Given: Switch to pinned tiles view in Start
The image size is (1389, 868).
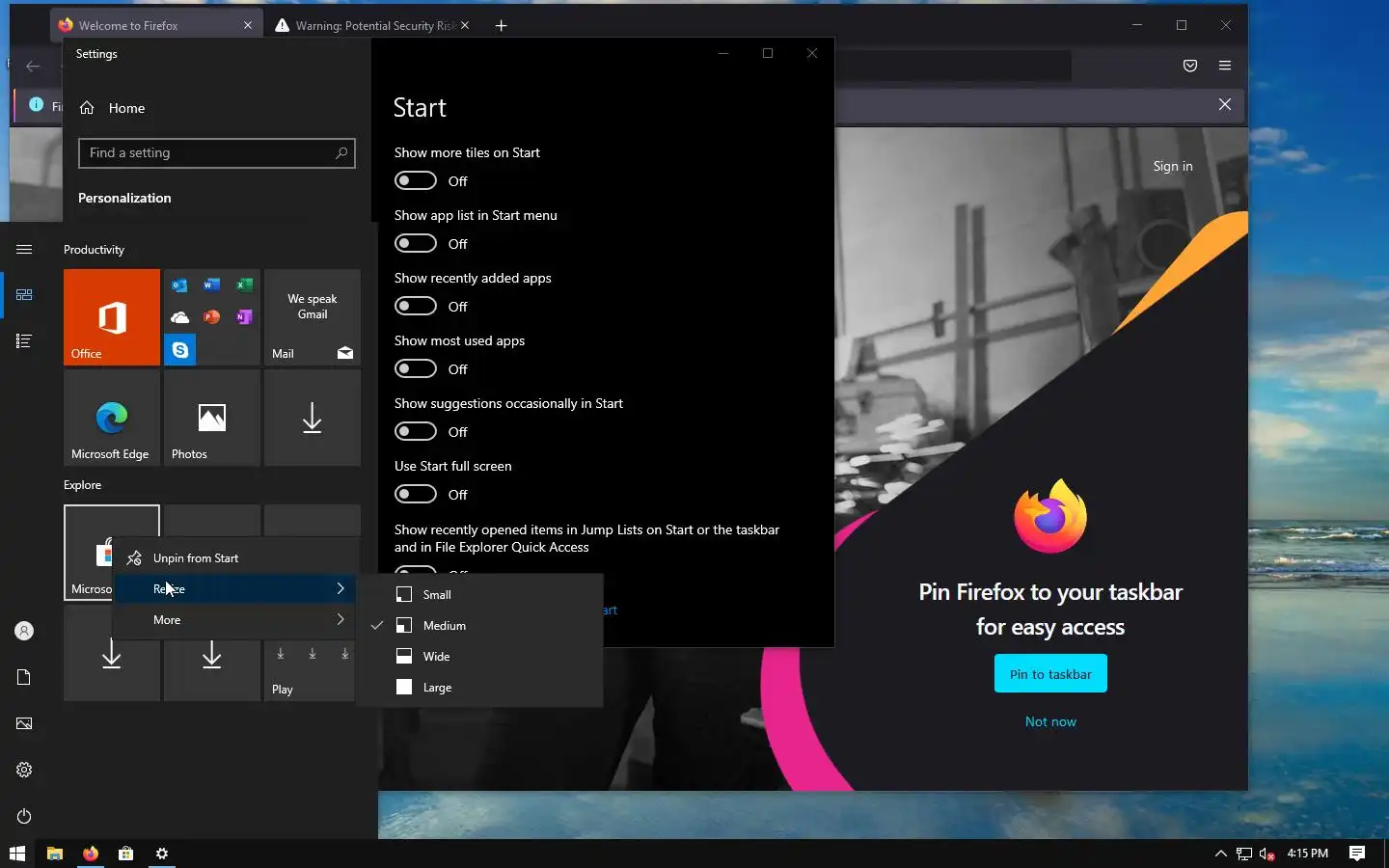Looking at the screenshot, I should (24, 294).
